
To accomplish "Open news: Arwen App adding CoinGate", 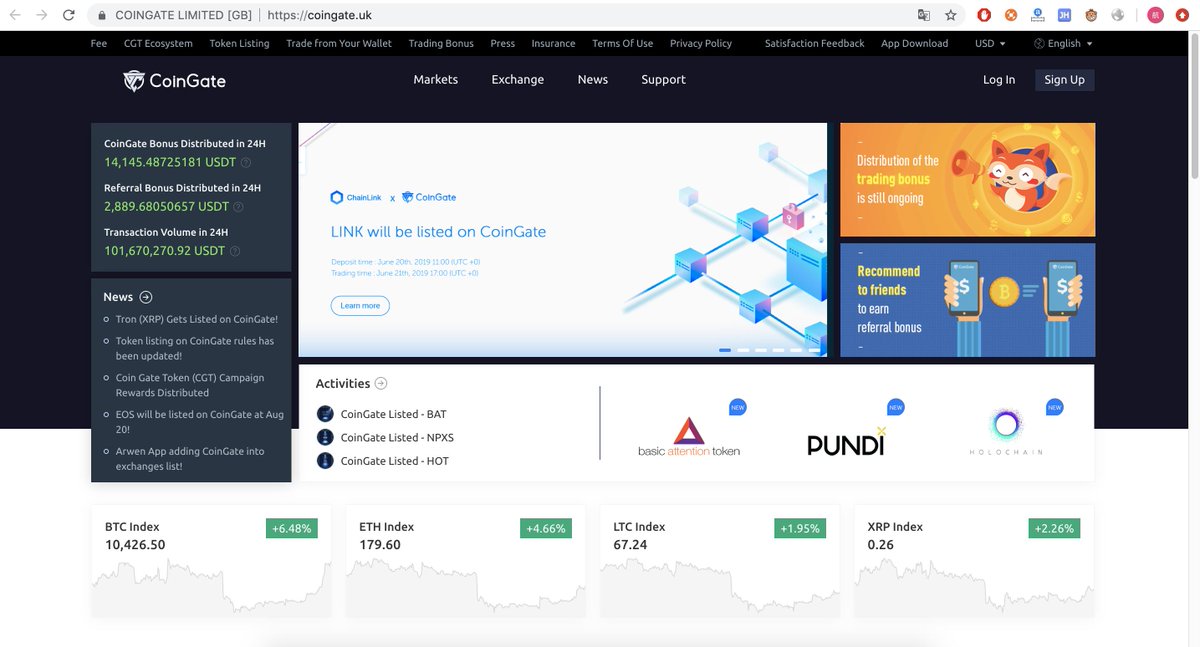I will pos(190,458).
